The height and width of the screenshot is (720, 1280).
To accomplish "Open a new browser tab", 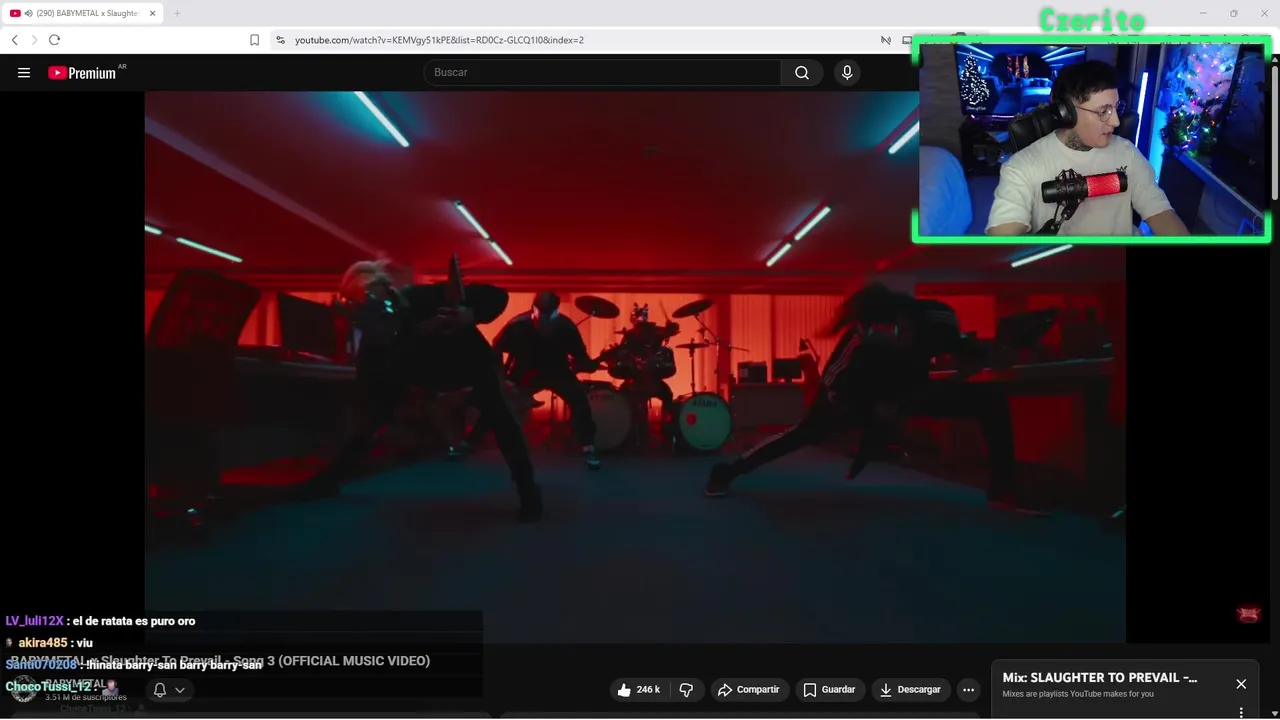I will (x=177, y=13).
